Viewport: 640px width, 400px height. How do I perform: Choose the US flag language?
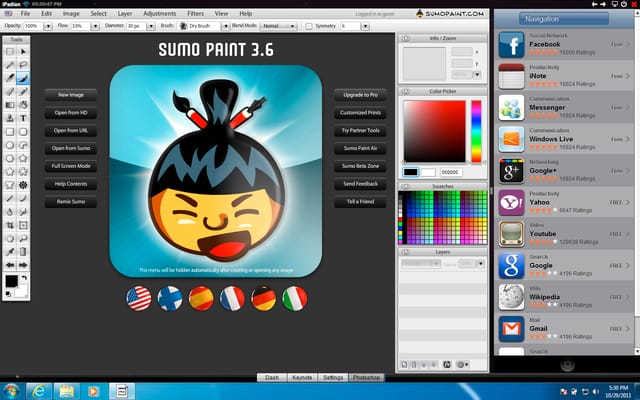139,298
